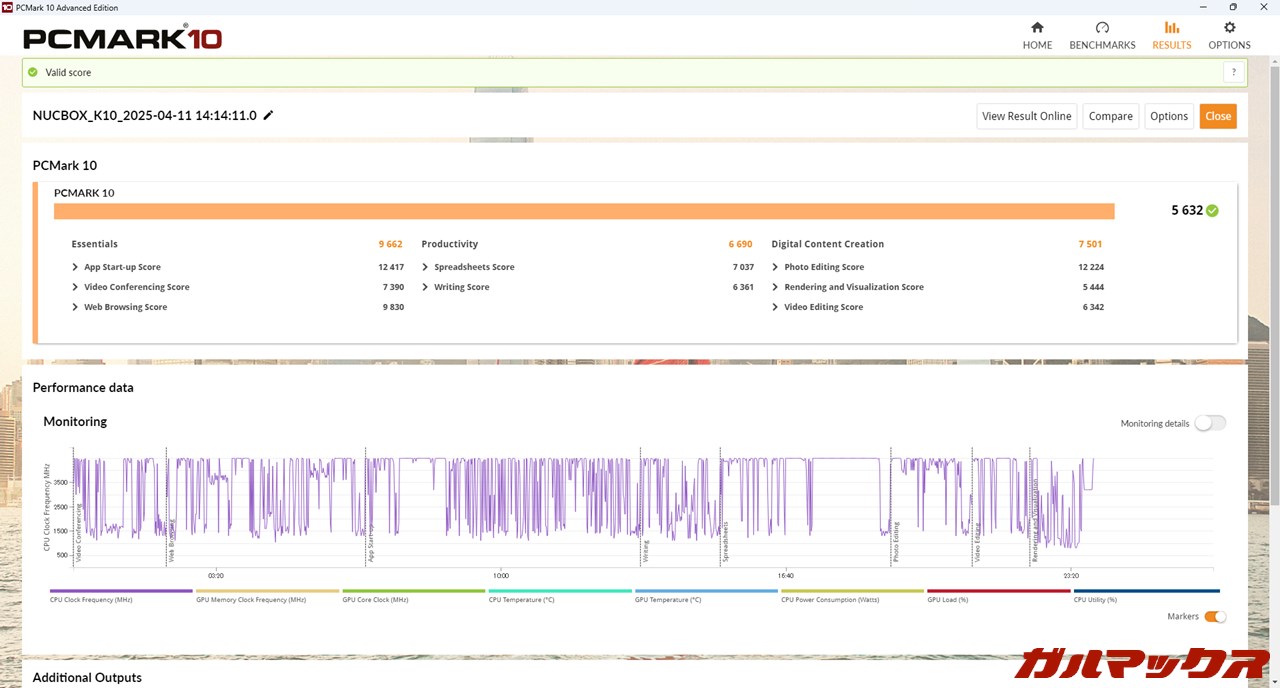Expand the Spreadsheets Score row
This screenshot has width=1280, height=688.
(425, 267)
